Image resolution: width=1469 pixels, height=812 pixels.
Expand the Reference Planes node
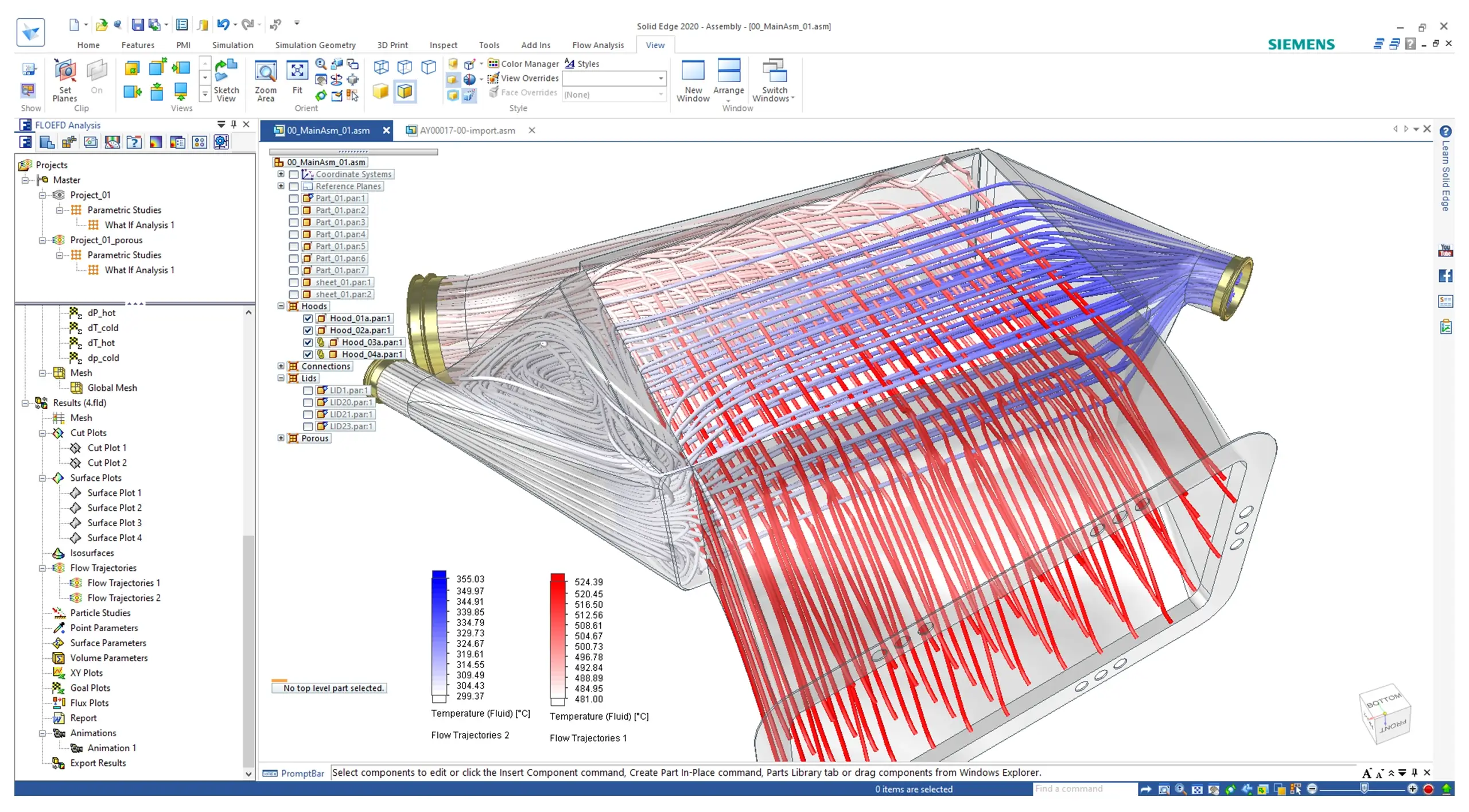[281, 186]
